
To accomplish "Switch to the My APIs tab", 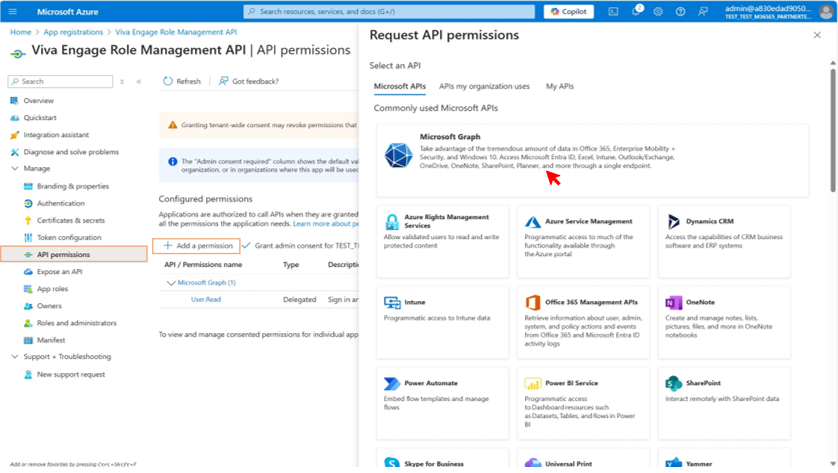I will click(x=560, y=86).
